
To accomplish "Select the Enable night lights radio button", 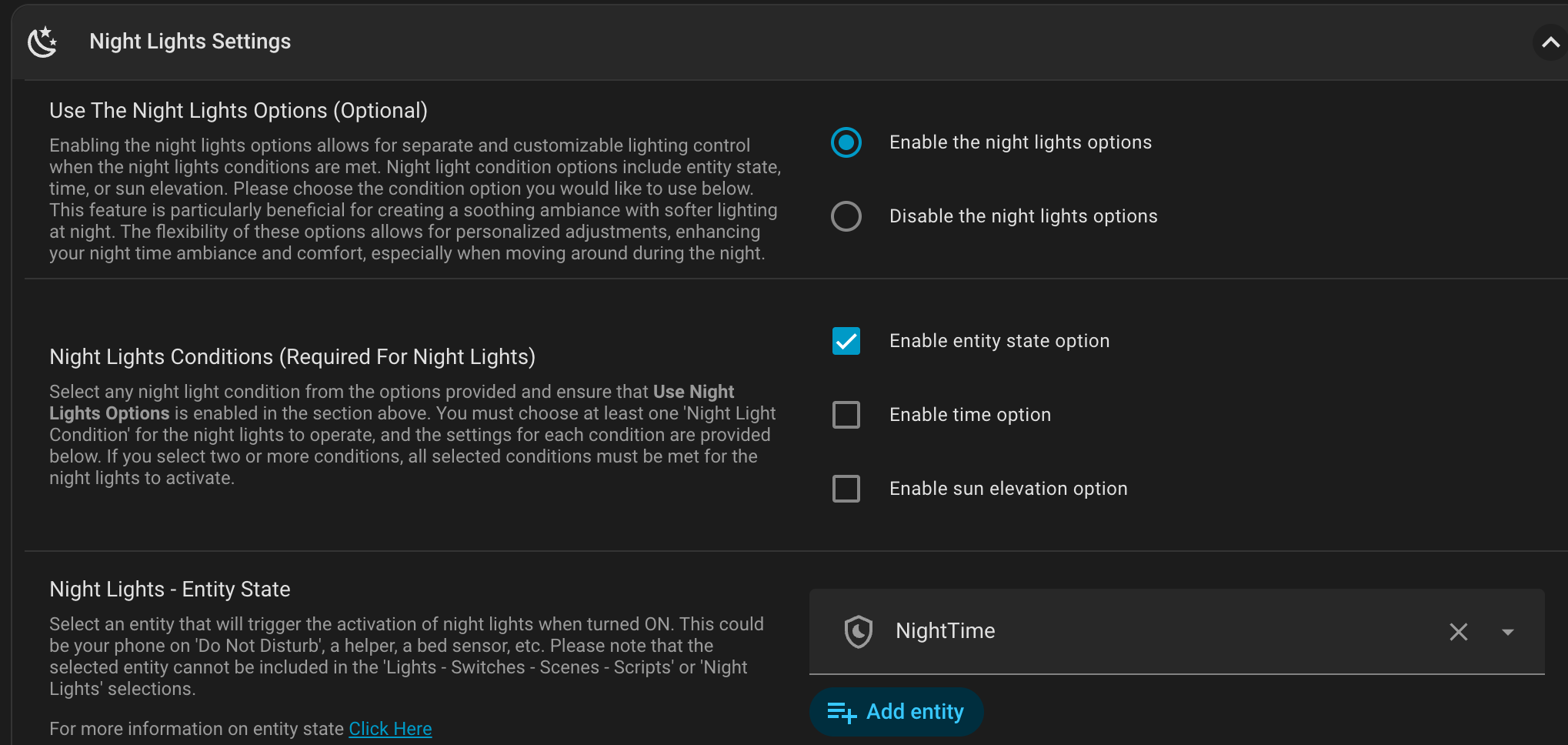I will [846, 142].
